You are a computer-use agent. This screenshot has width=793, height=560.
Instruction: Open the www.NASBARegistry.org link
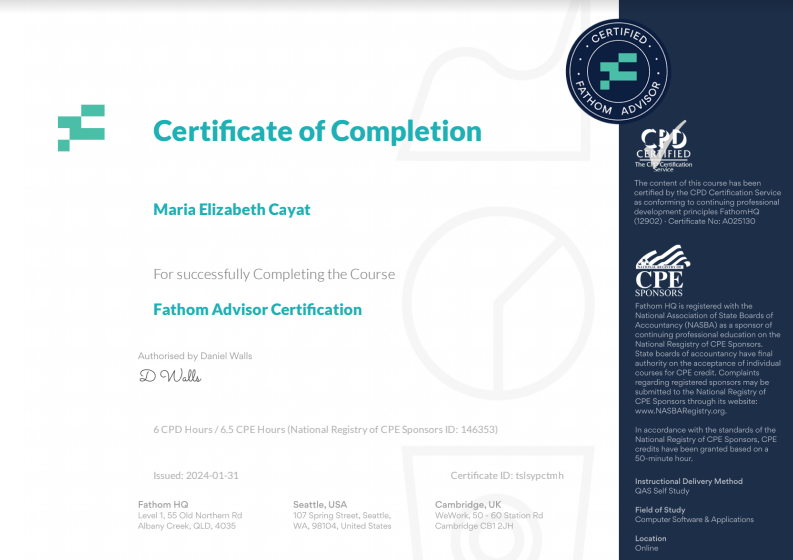(x=680, y=411)
